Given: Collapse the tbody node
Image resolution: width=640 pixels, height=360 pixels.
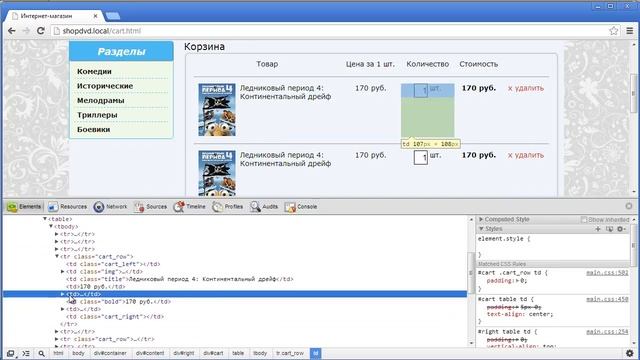Looking at the screenshot, I should (51, 227).
